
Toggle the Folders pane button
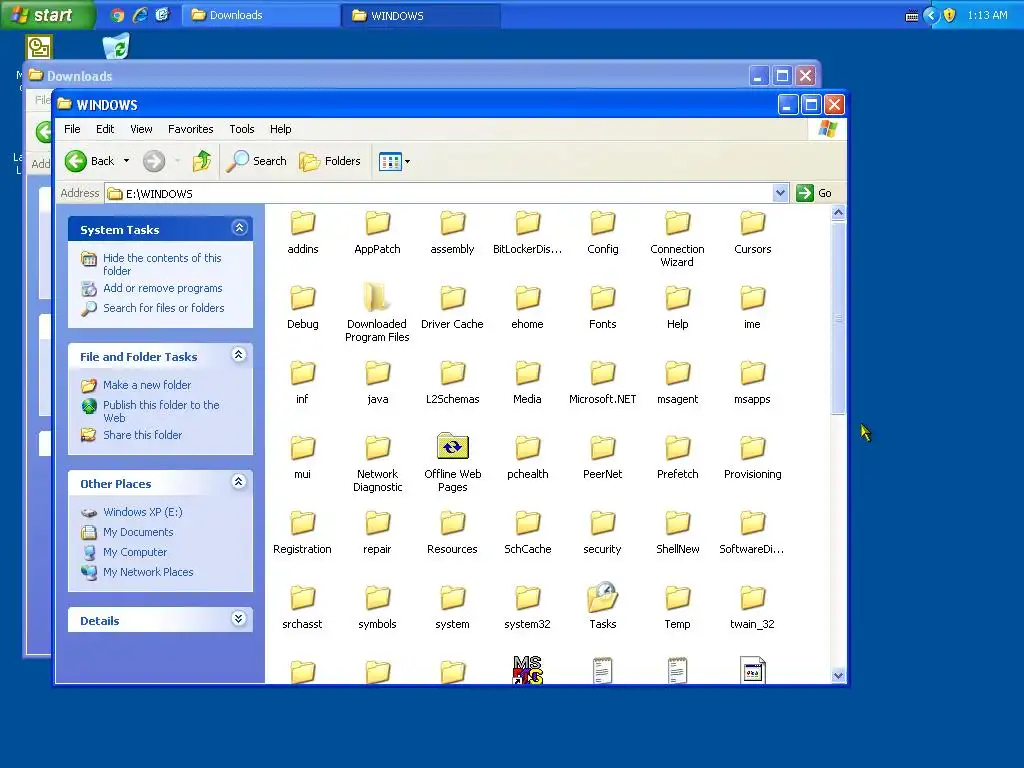[330, 161]
